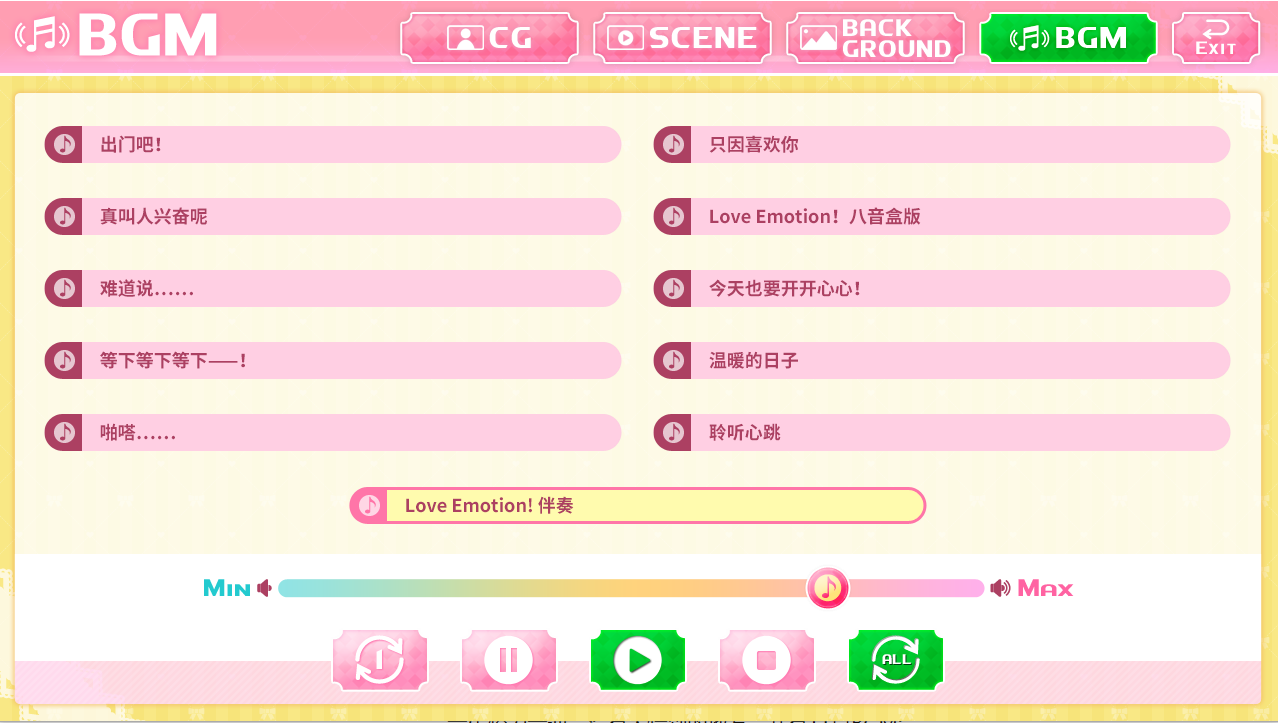Click the note icon next to 只因喜欢你
The height and width of the screenshot is (723, 1278).
673,144
